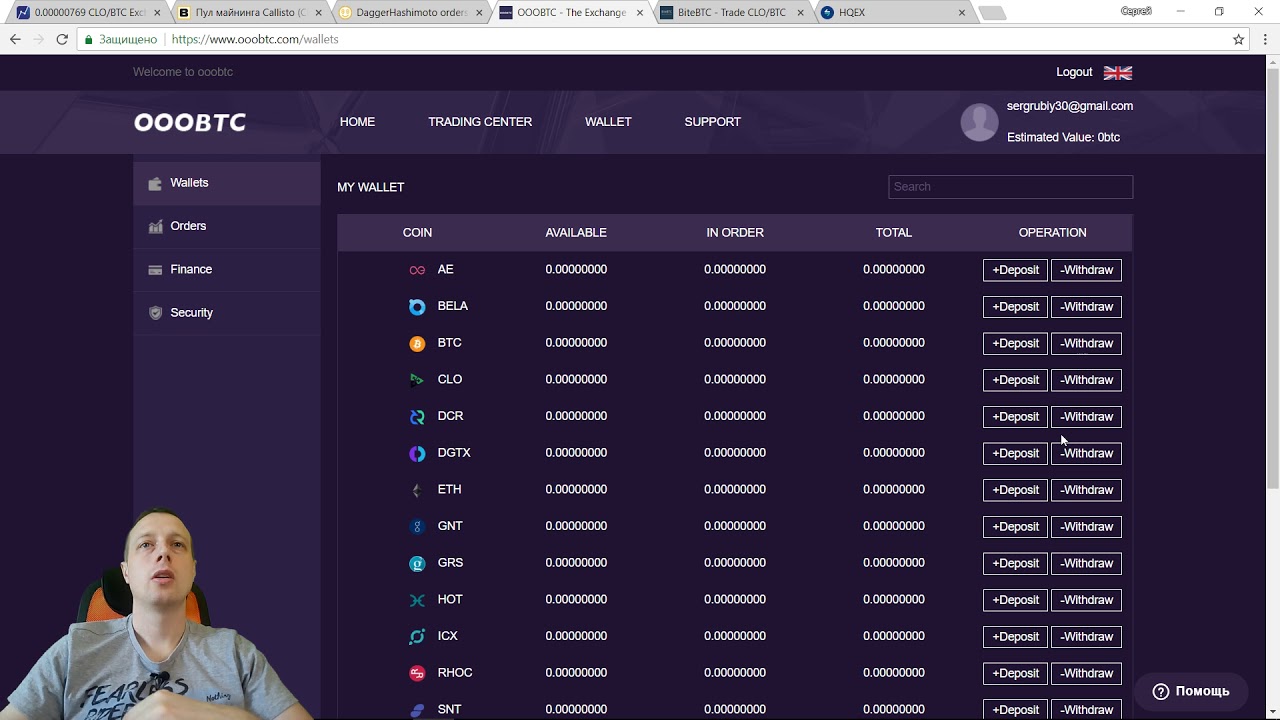Open the SUPPORT menu item
The width and height of the screenshot is (1280, 720).
[712, 122]
